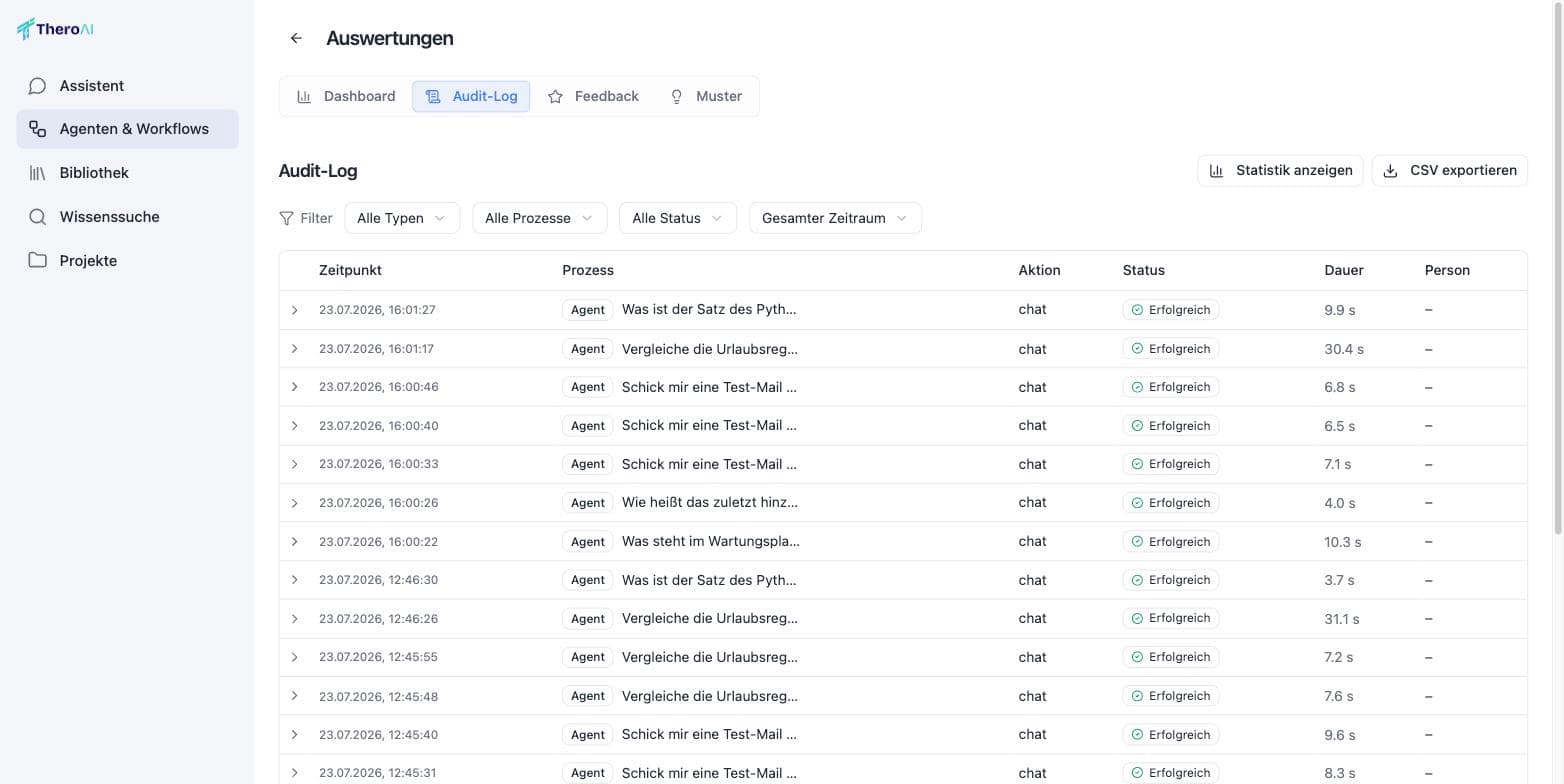Viewport: 1564px width, 784px height.
Task: Click the Assistent chat bubble icon
Action: pos(37,86)
